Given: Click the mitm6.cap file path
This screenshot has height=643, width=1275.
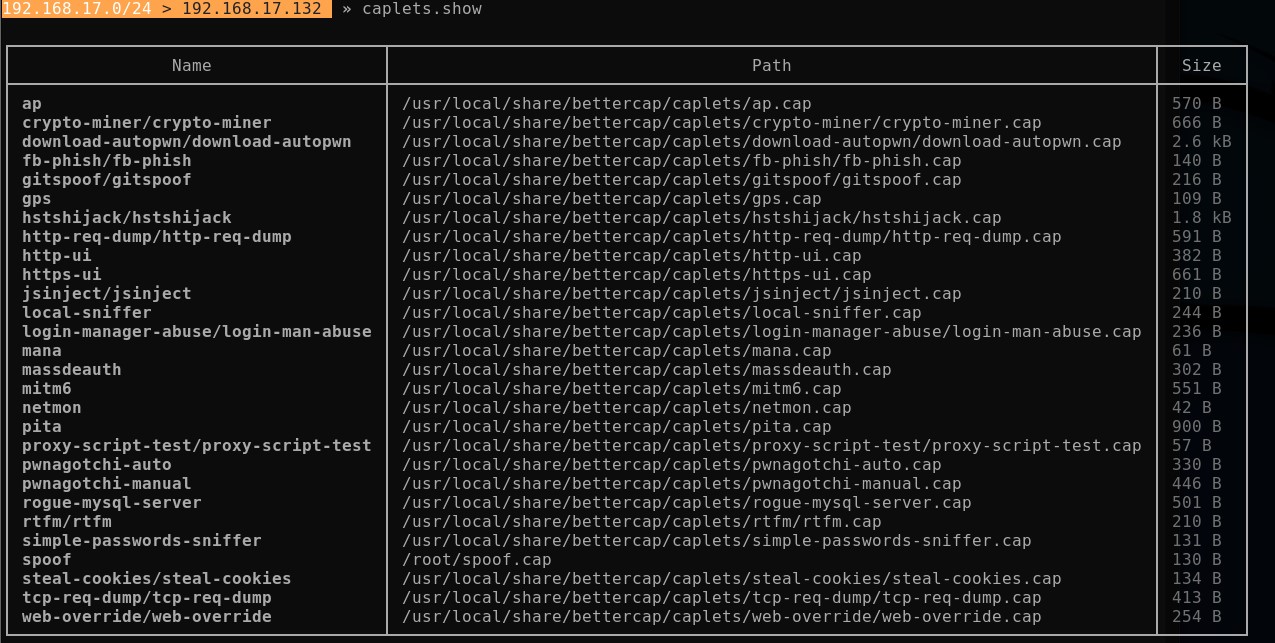Looking at the screenshot, I should coord(621,389).
